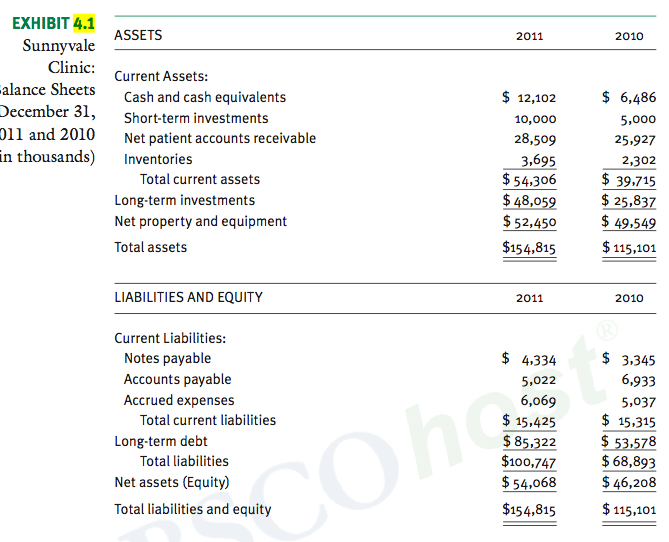Click the 2011 column header under Liabilities
669x542 pixels.
[530, 298]
